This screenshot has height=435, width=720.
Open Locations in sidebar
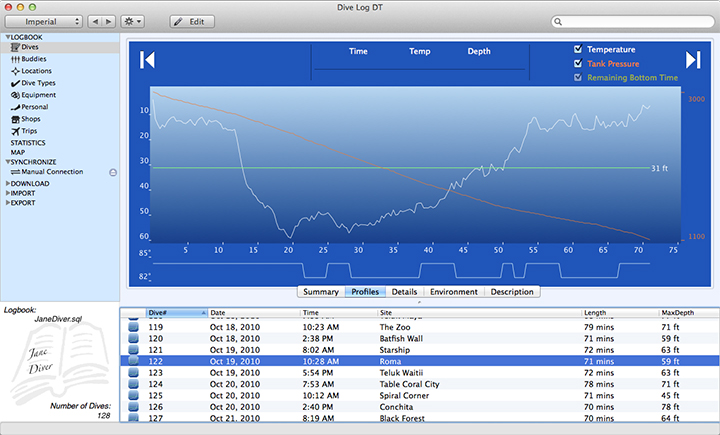36,71
